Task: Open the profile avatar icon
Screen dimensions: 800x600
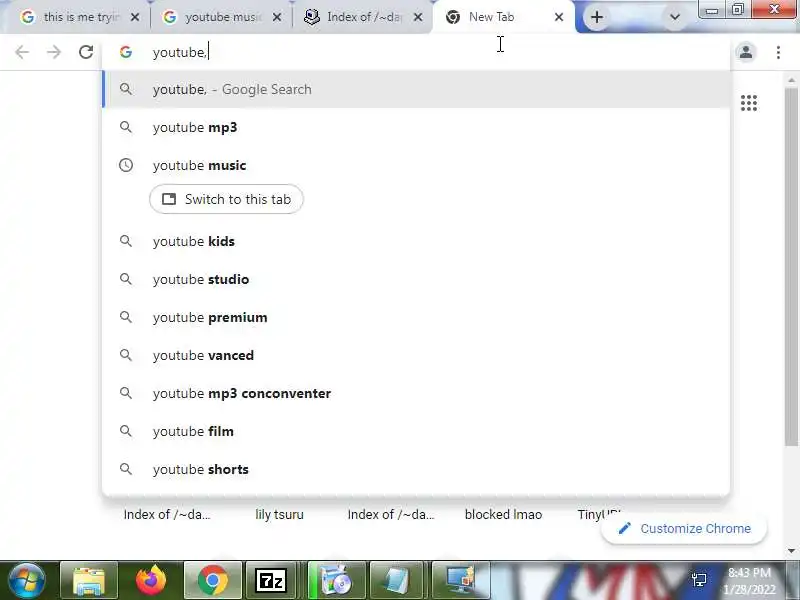Action: [x=746, y=52]
